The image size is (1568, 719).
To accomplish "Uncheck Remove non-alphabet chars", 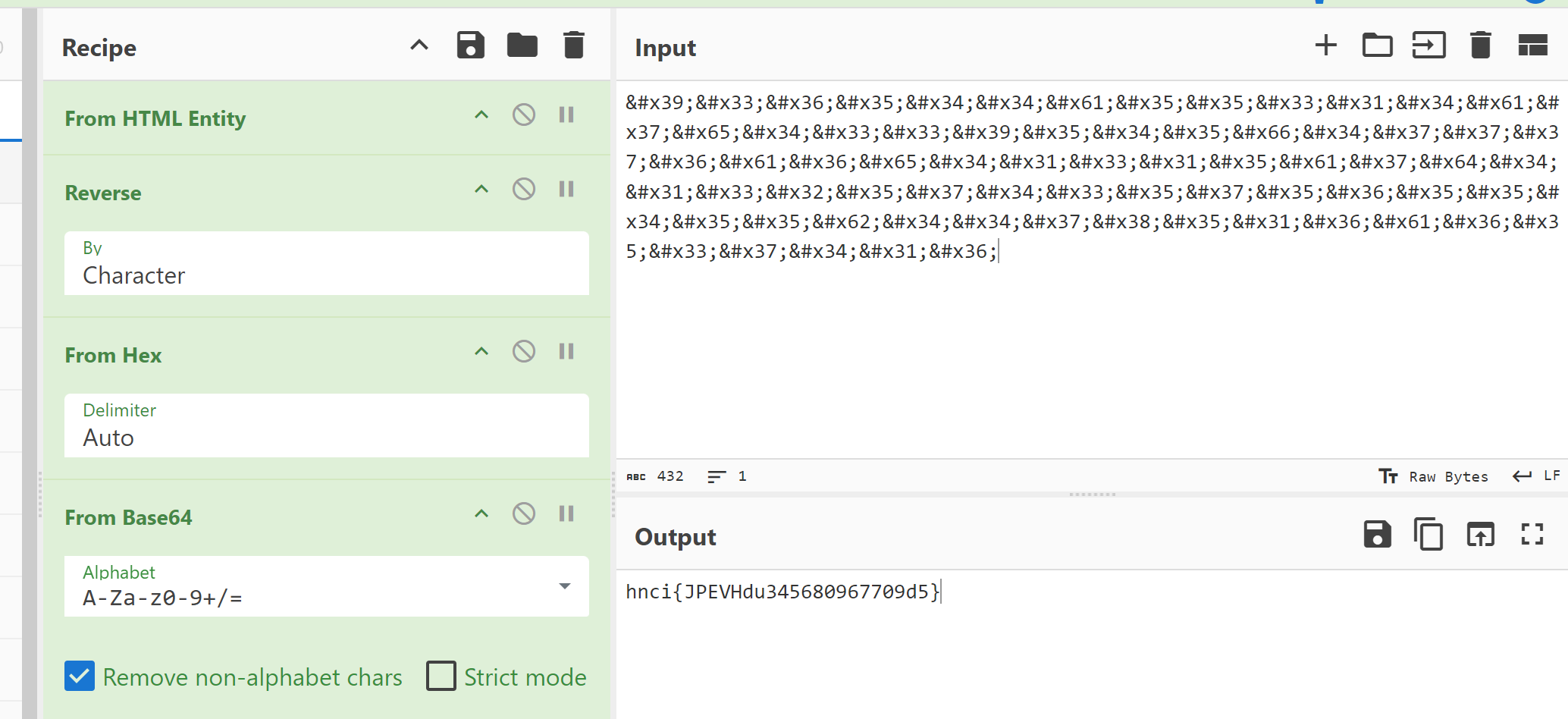I will (x=80, y=676).
